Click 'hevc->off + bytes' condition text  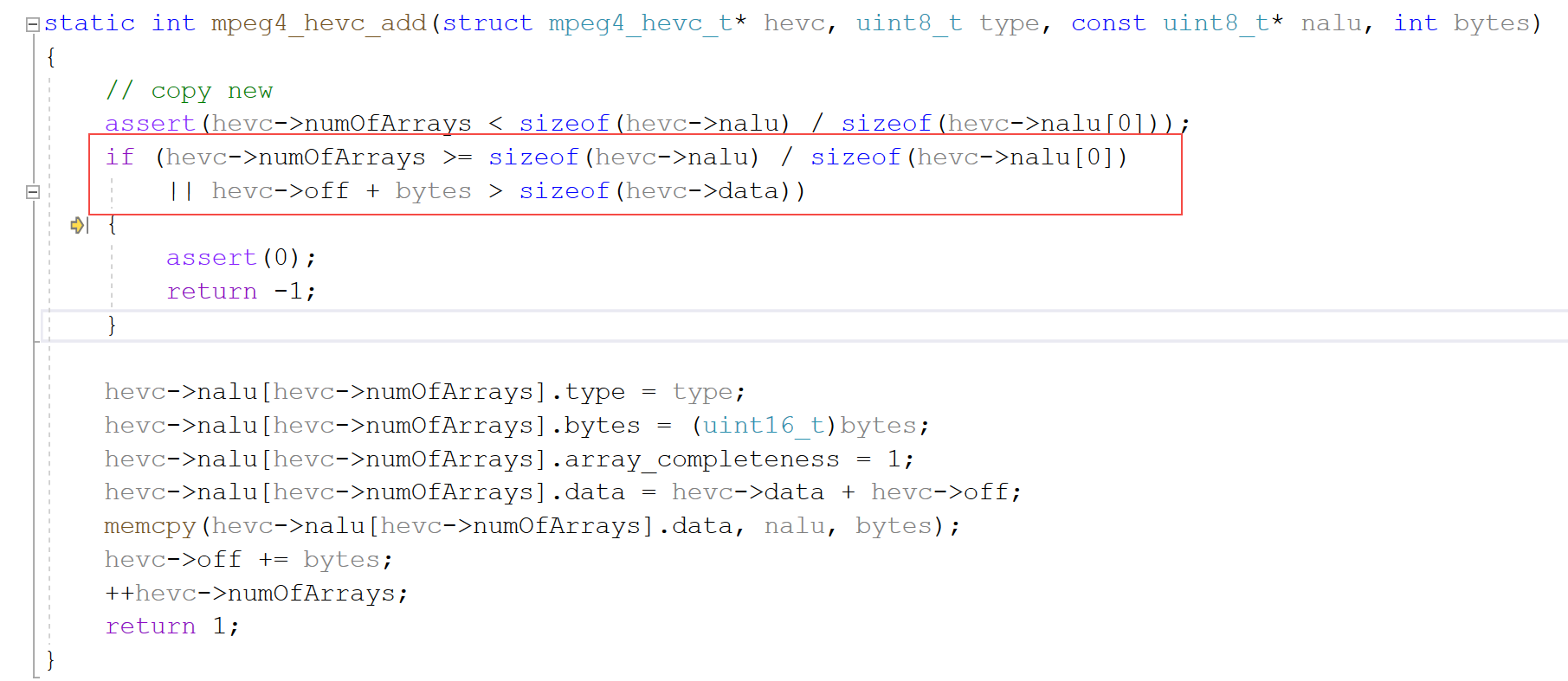342,191
